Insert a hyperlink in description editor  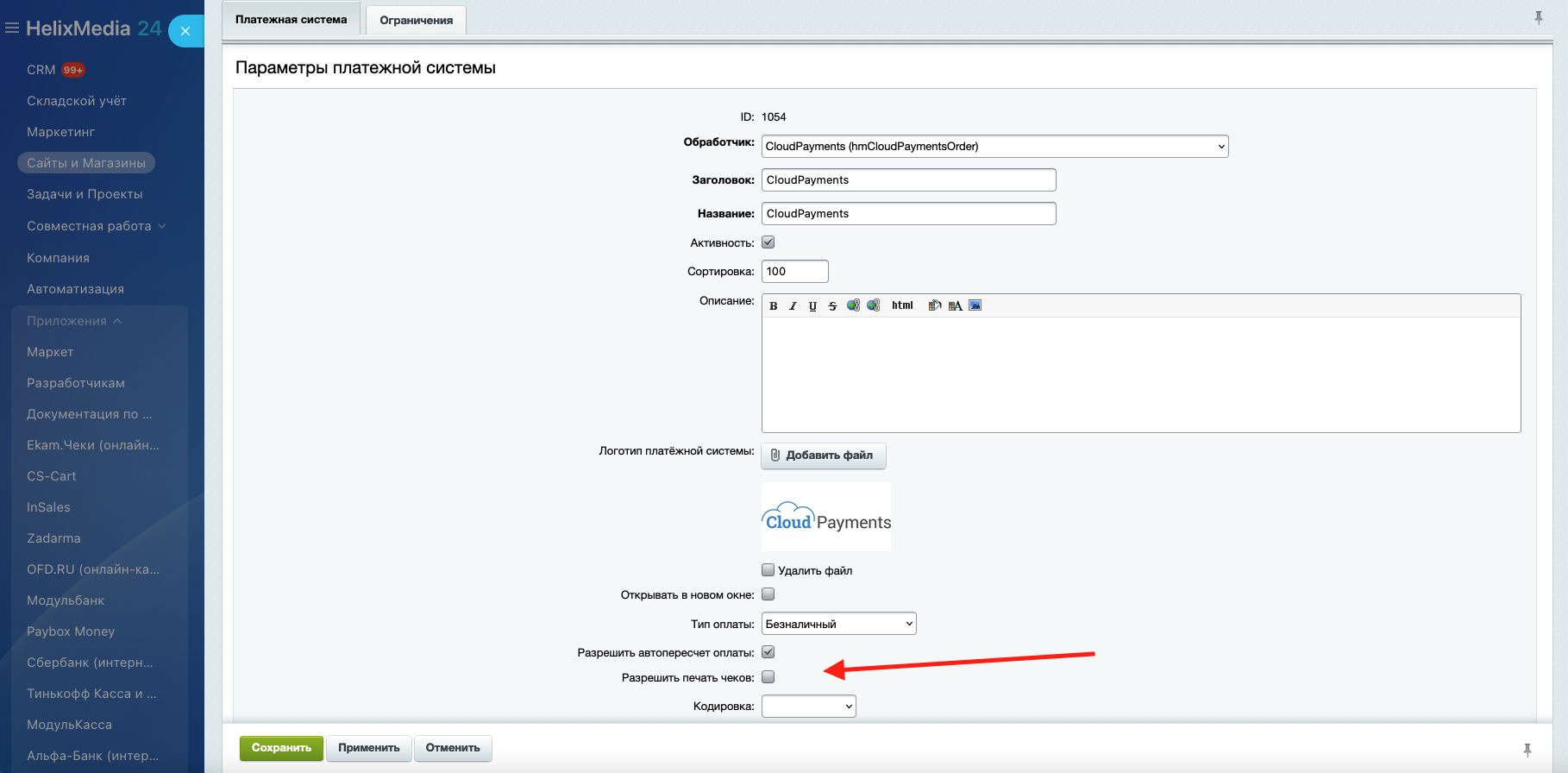(853, 305)
